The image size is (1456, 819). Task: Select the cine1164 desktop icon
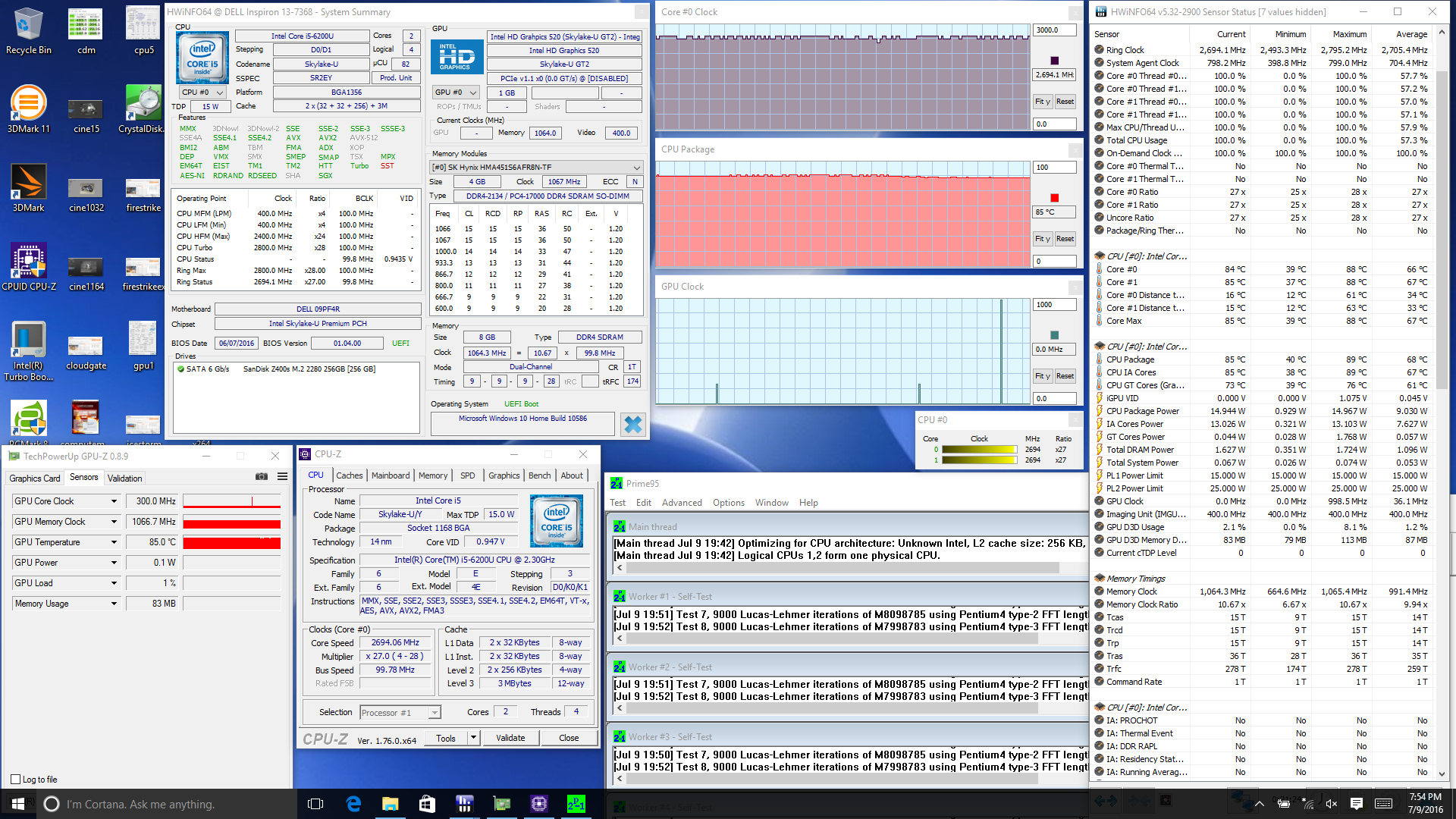click(x=86, y=273)
